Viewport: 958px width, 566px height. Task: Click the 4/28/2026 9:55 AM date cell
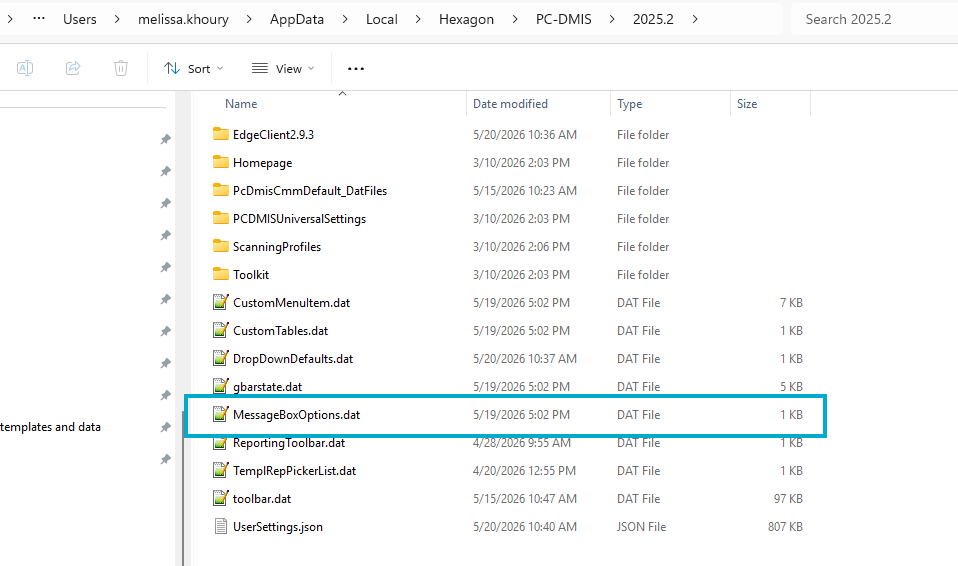tap(522, 443)
